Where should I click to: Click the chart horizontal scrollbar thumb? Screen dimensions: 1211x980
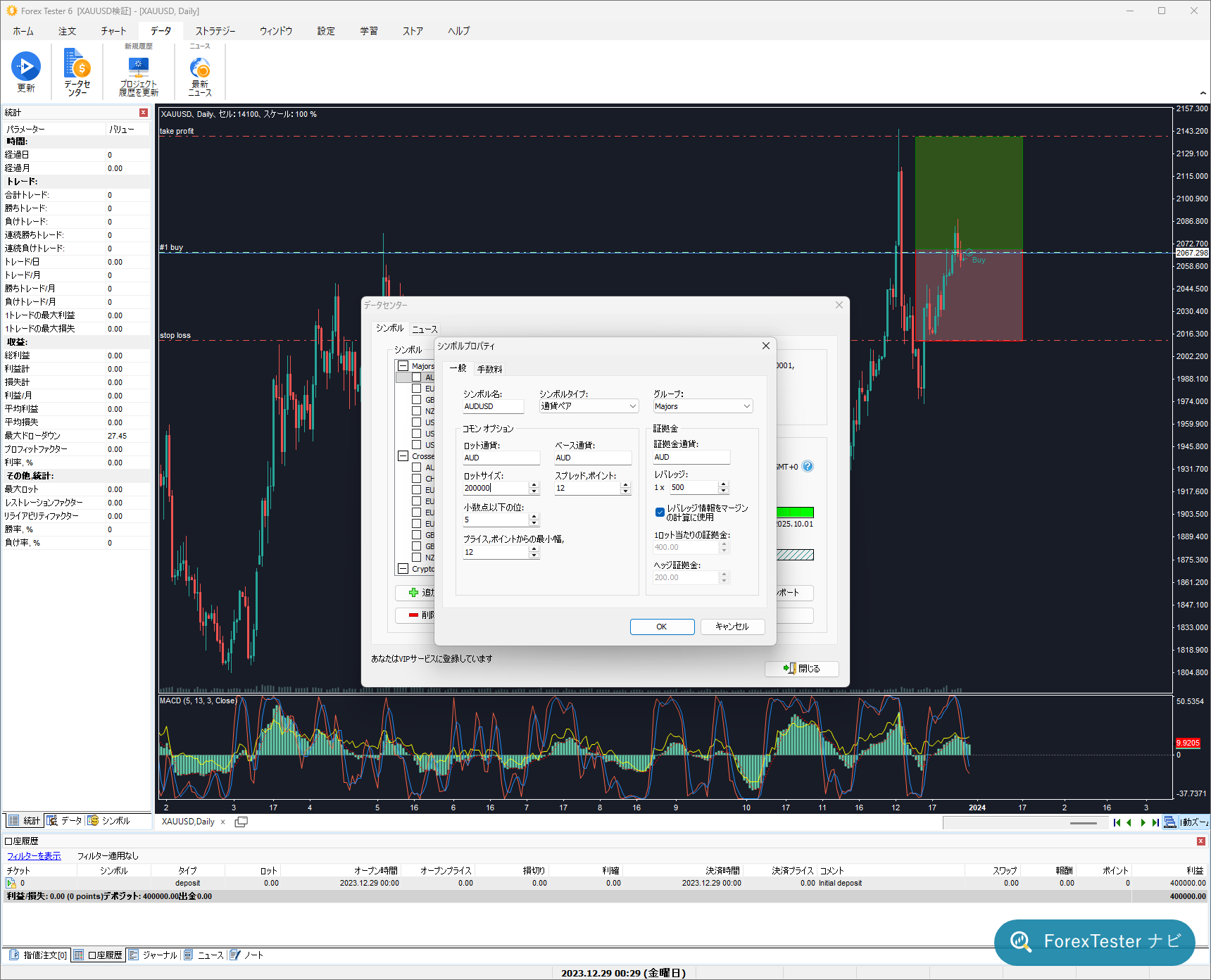[x=1083, y=822]
